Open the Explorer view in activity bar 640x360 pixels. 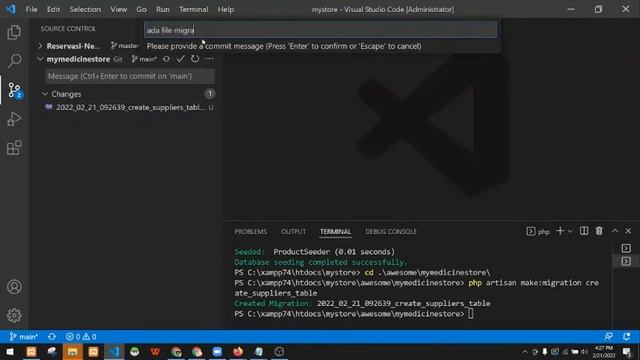(x=14, y=33)
